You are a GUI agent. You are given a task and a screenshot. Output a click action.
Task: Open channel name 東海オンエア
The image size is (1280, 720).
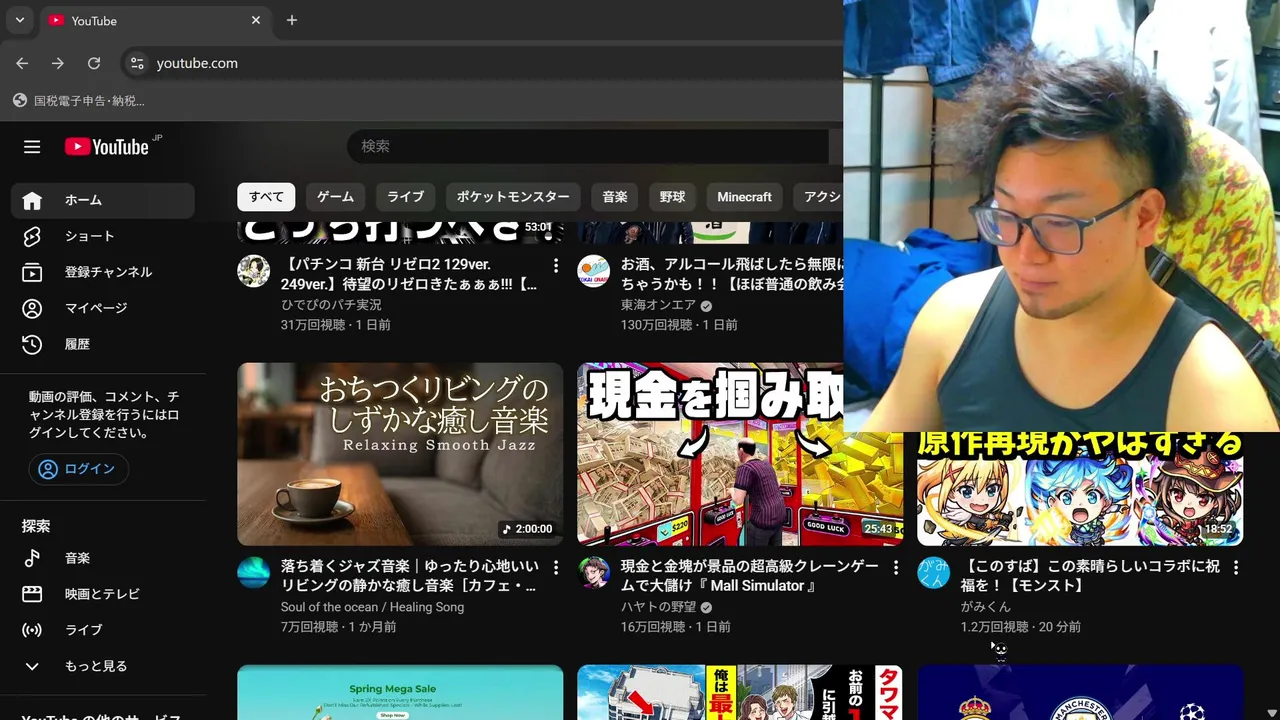658,305
